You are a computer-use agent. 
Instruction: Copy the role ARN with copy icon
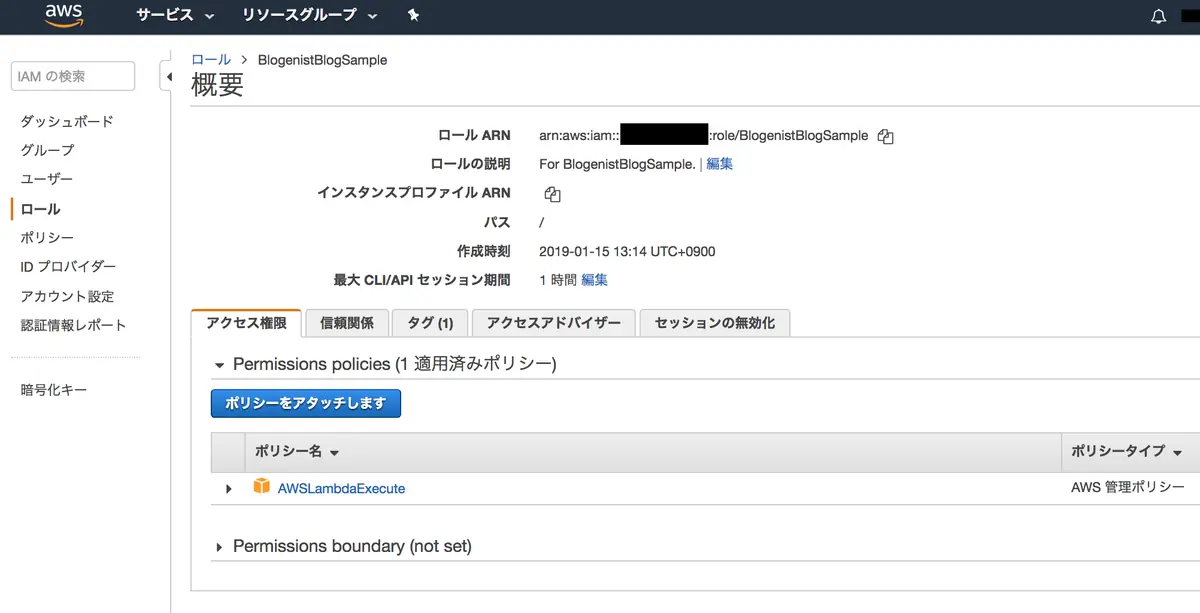pos(885,137)
